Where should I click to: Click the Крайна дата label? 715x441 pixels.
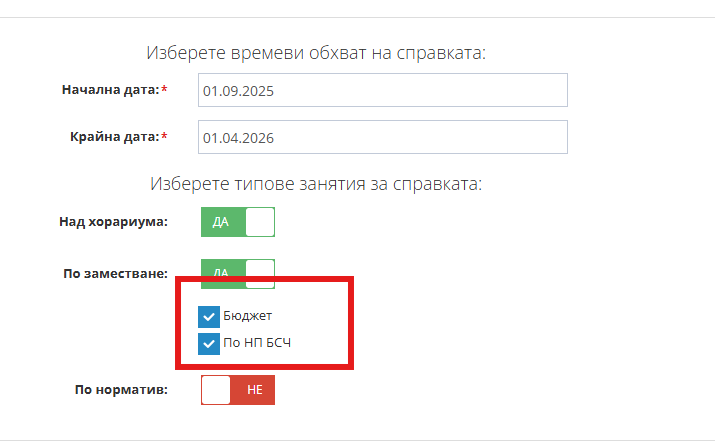(114, 137)
